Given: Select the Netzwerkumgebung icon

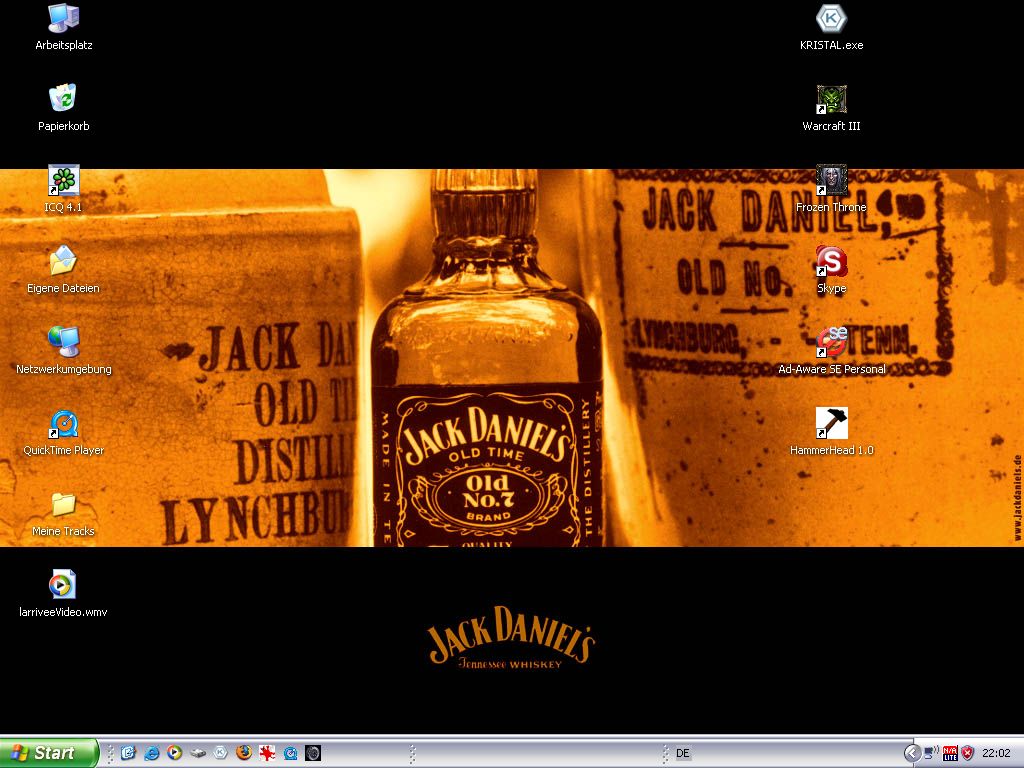Looking at the screenshot, I should coord(63,351).
